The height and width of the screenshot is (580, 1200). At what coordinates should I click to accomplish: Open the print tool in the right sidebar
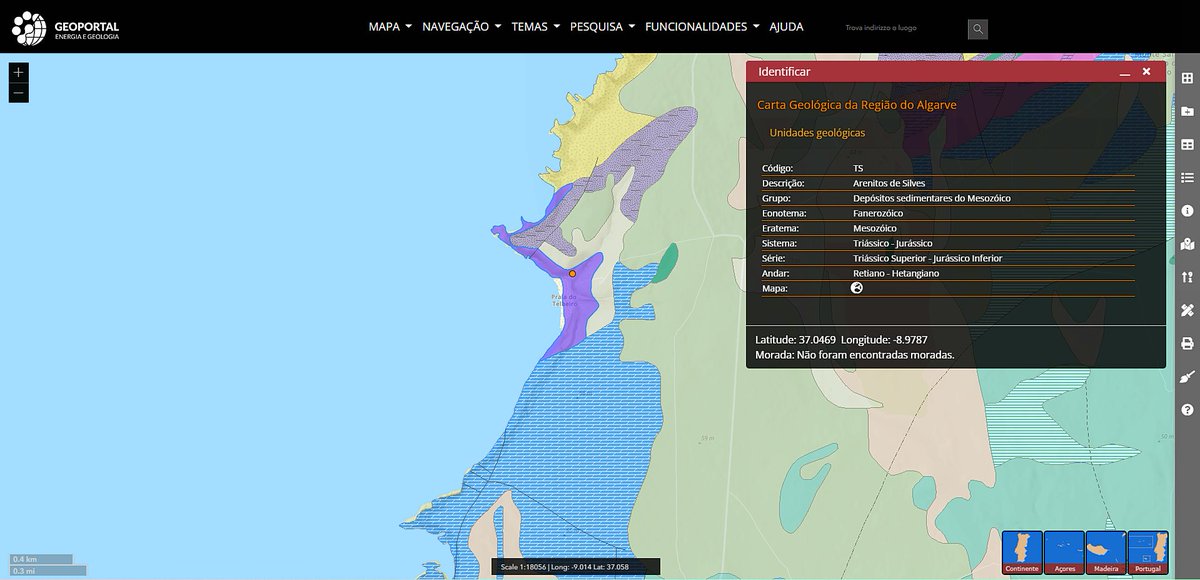coord(1185,343)
